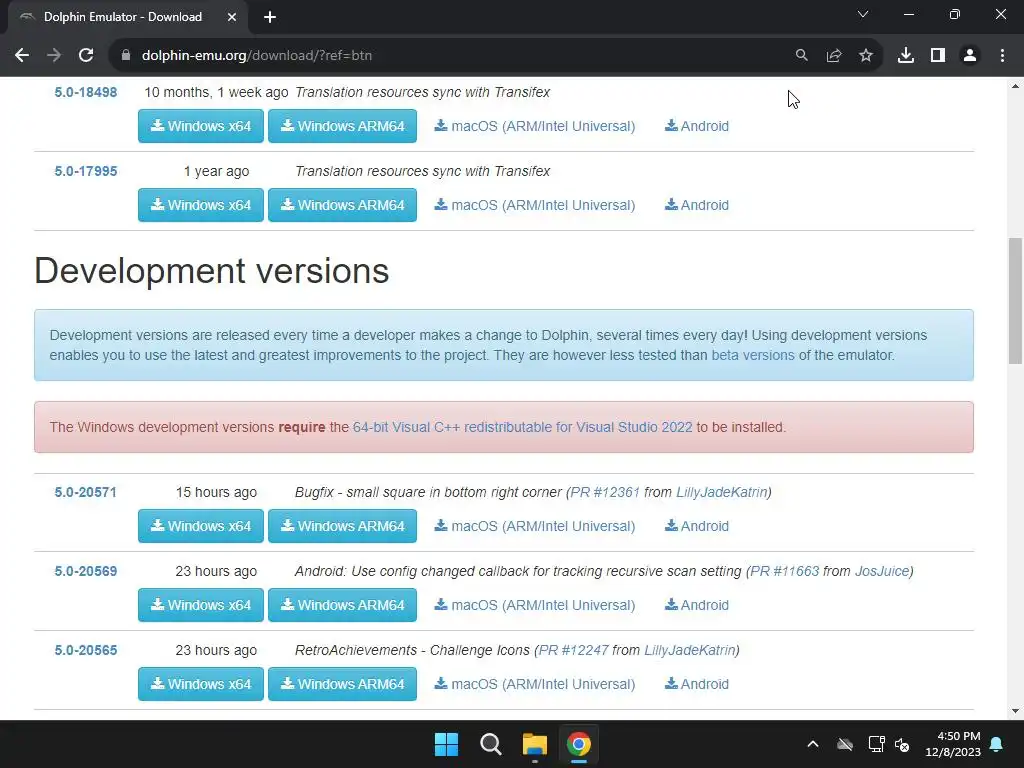Download Windows ARM64 for 5.0-18498
Image resolution: width=1024 pixels, height=768 pixels.
click(x=342, y=126)
